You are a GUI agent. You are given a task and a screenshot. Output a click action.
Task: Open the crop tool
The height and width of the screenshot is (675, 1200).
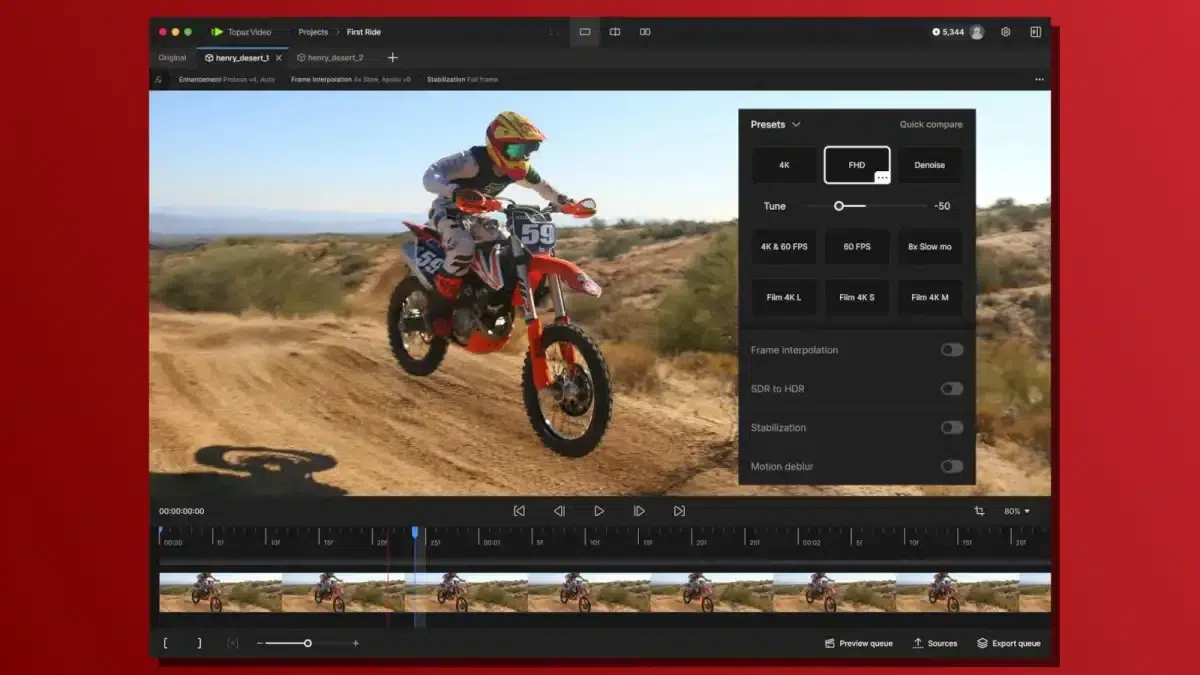(x=979, y=511)
